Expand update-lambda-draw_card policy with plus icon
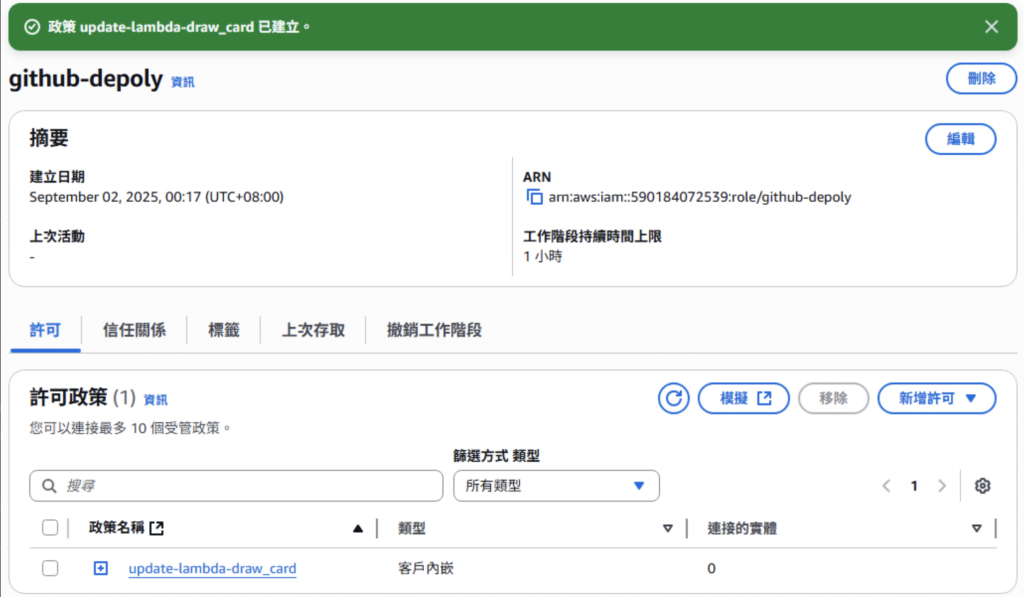 [x=101, y=568]
